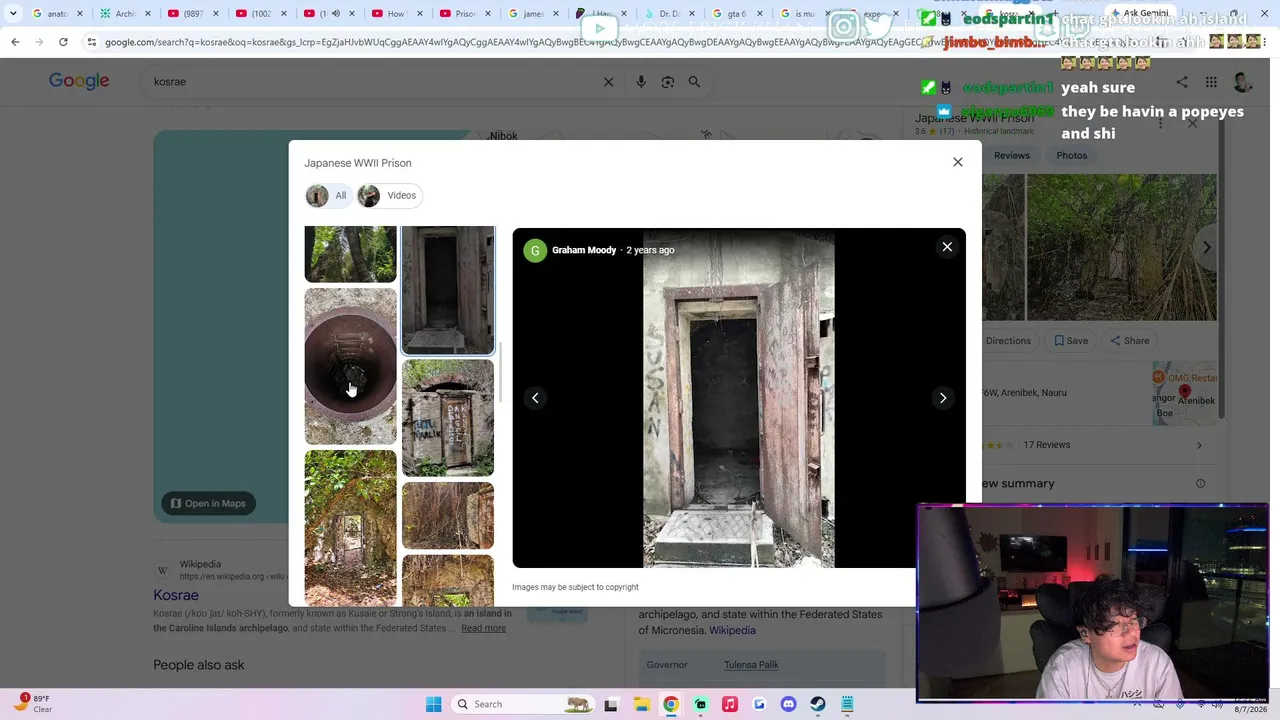Image resolution: width=1280 pixels, height=720 pixels.
Task: Clear the search box text
Action: tap(608, 82)
